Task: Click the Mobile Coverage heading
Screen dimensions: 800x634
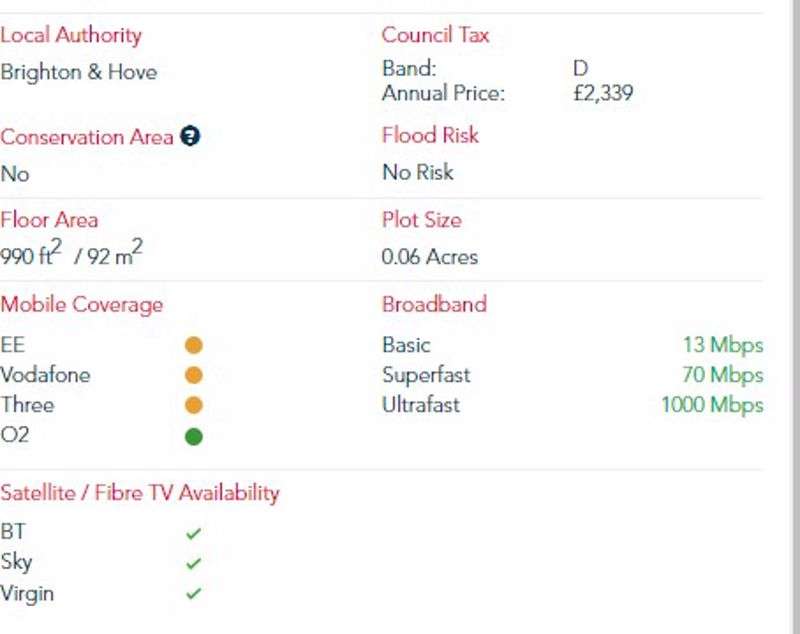Action: [82, 305]
